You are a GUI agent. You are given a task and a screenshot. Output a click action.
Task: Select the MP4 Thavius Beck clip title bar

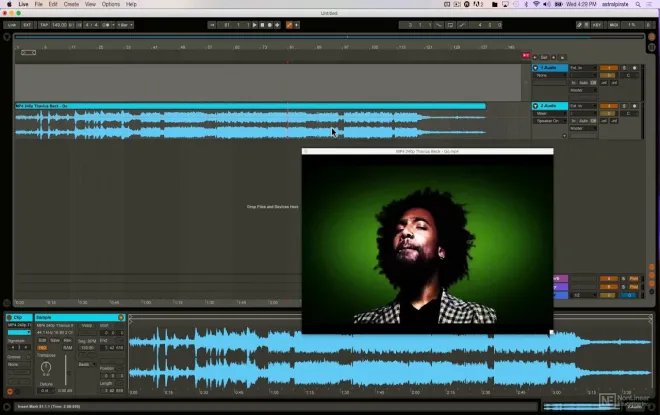(250, 106)
